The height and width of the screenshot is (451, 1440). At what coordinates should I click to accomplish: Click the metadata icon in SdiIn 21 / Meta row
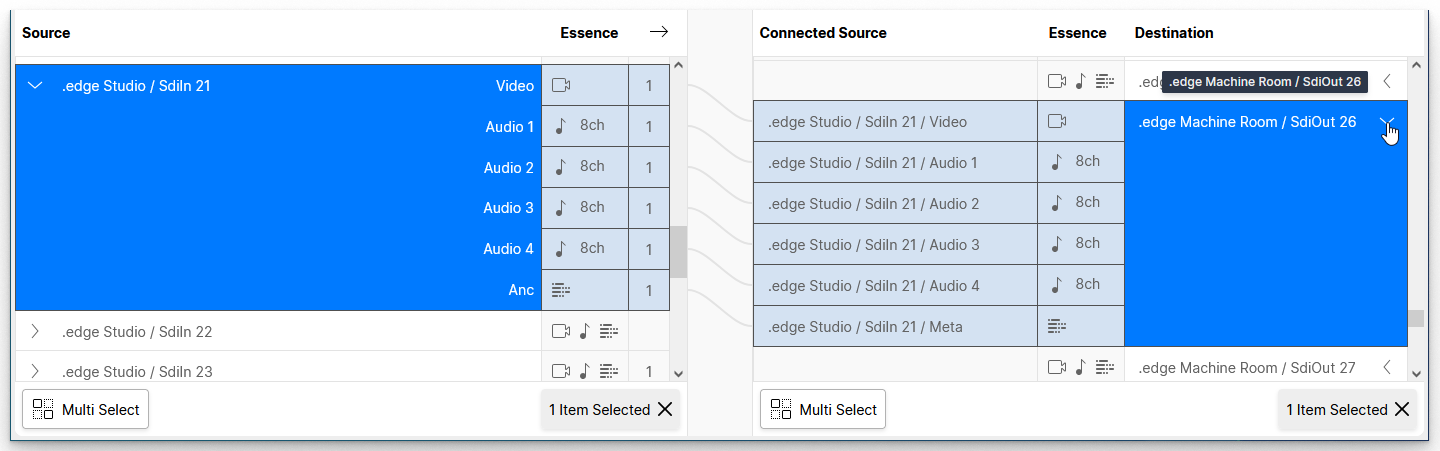click(1057, 326)
